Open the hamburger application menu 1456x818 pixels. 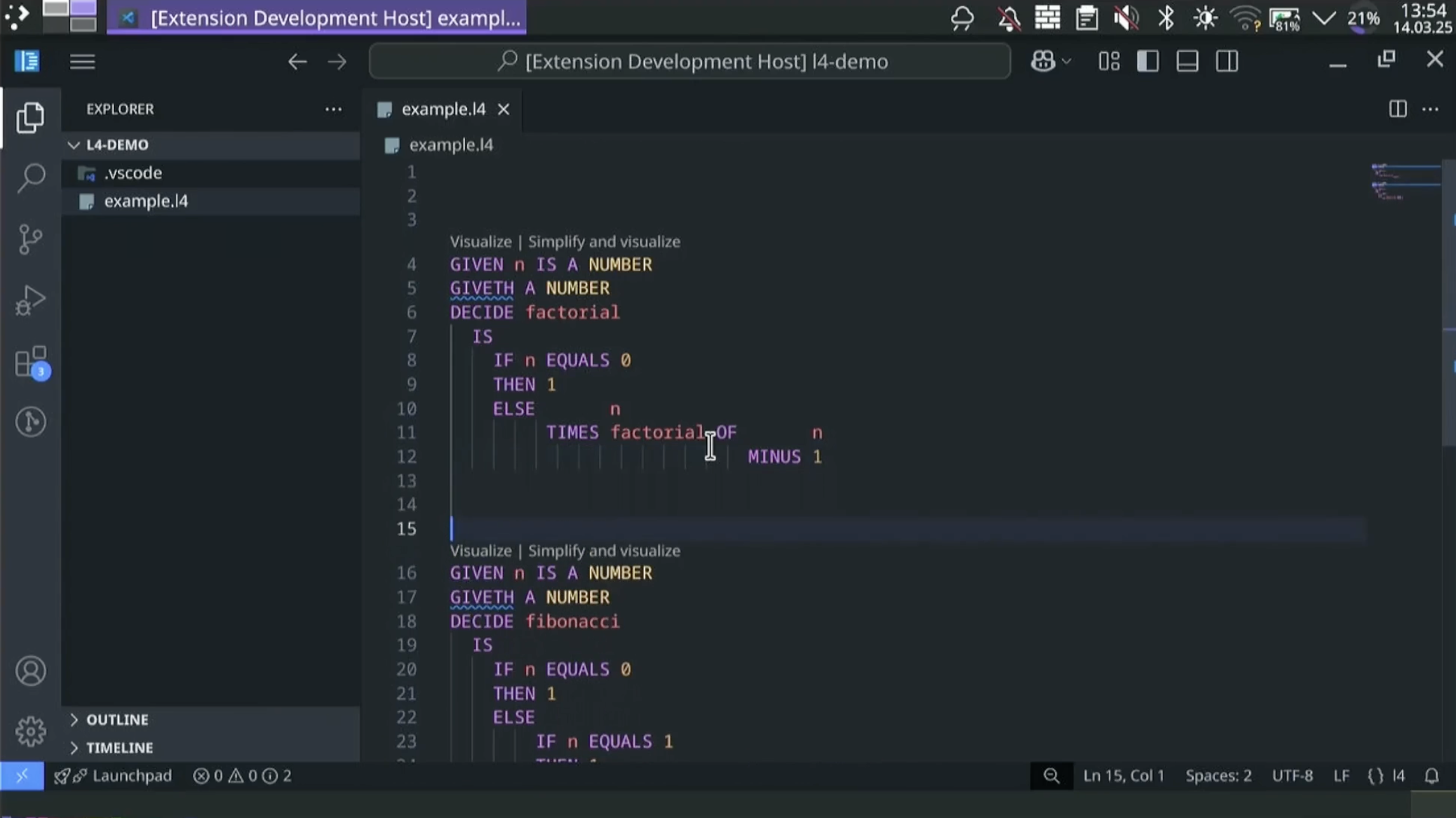tap(83, 62)
